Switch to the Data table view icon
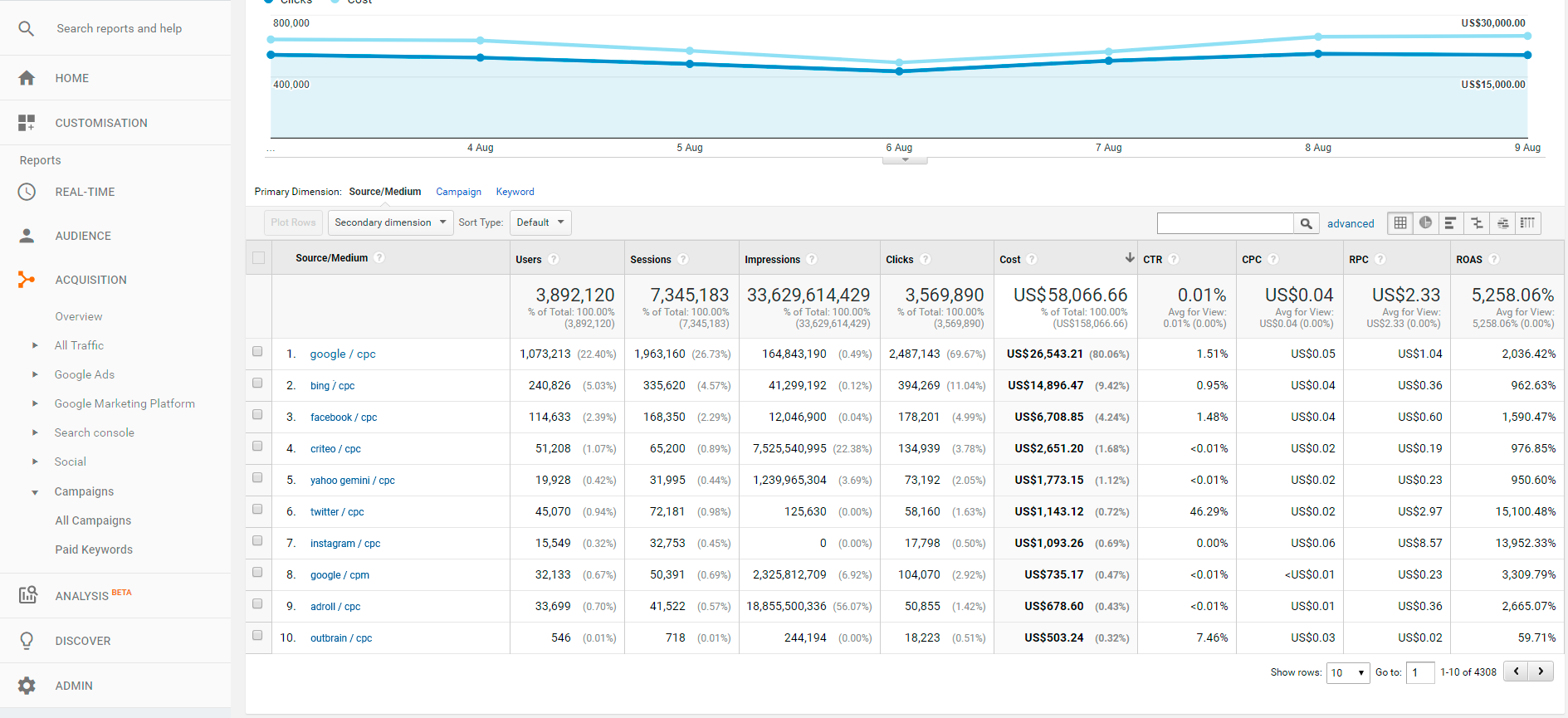Screen dimensions: 1568x718 click(x=1400, y=222)
